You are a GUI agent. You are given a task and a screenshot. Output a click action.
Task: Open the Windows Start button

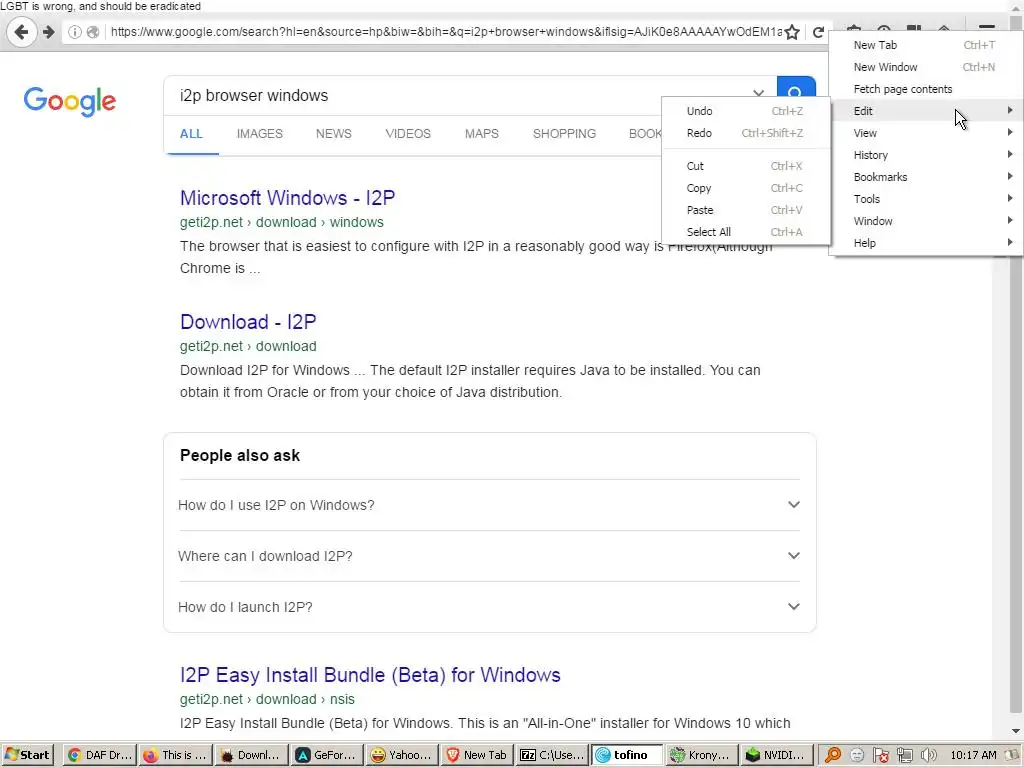(27, 755)
